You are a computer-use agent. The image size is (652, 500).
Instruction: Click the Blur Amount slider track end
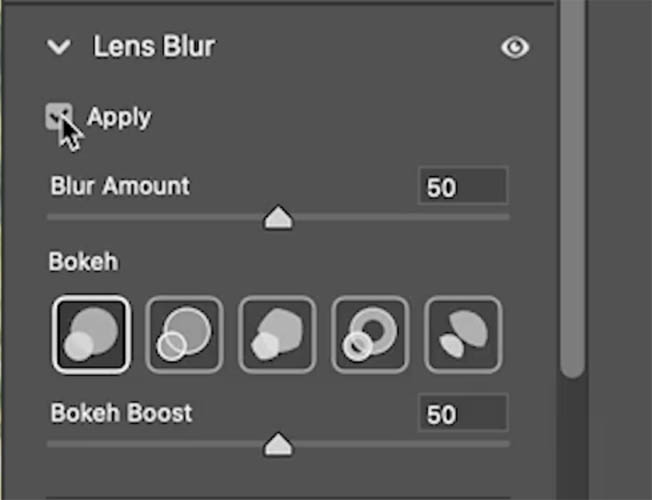[505, 217]
